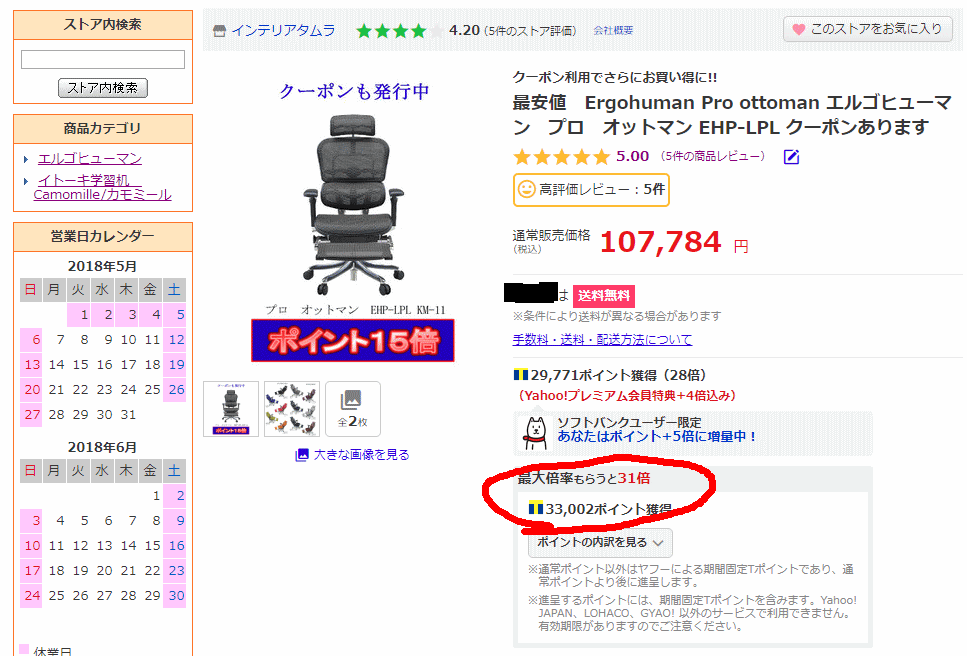Click the heart icon to favorite store
Screen dimensions: 967x656
coord(798,30)
